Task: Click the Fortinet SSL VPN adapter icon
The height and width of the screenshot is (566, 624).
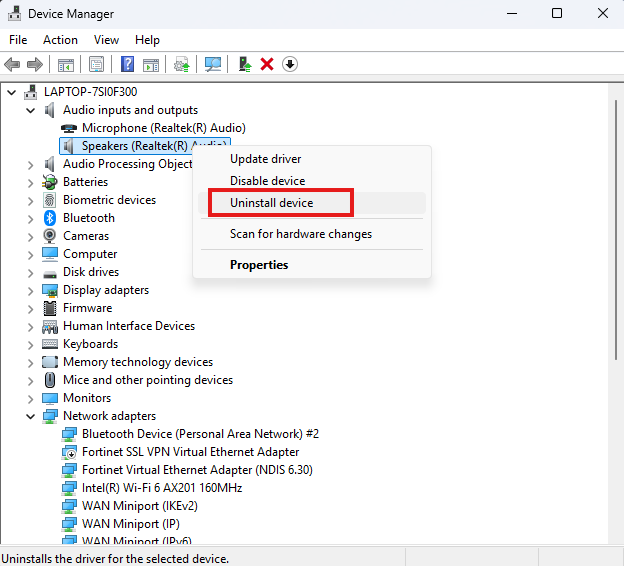Action: pos(69,452)
